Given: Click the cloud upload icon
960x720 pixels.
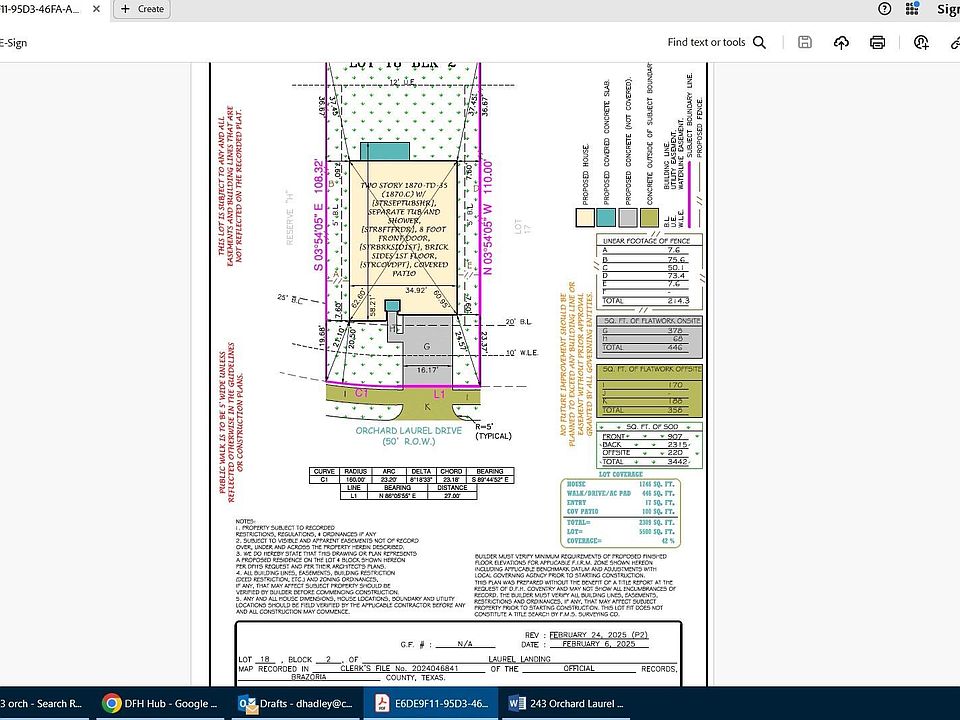Looking at the screenshot, I should click(x=841, y=42).
